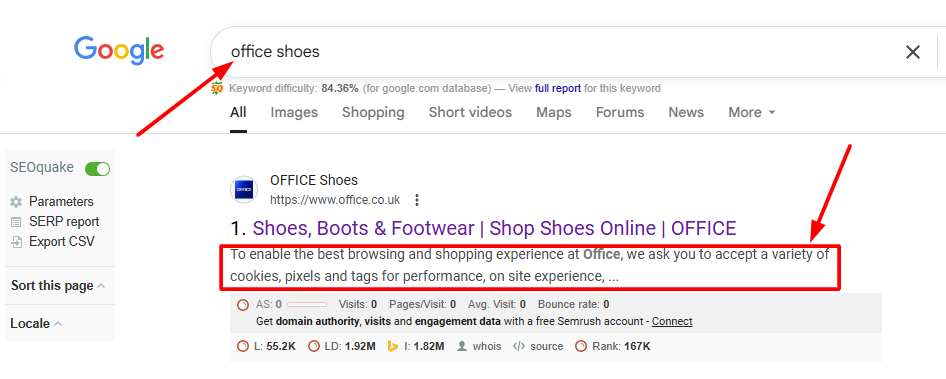Switch to the Shopping tab
The width and height of the screenshot is (946, 379).
[x=373, y=112]
